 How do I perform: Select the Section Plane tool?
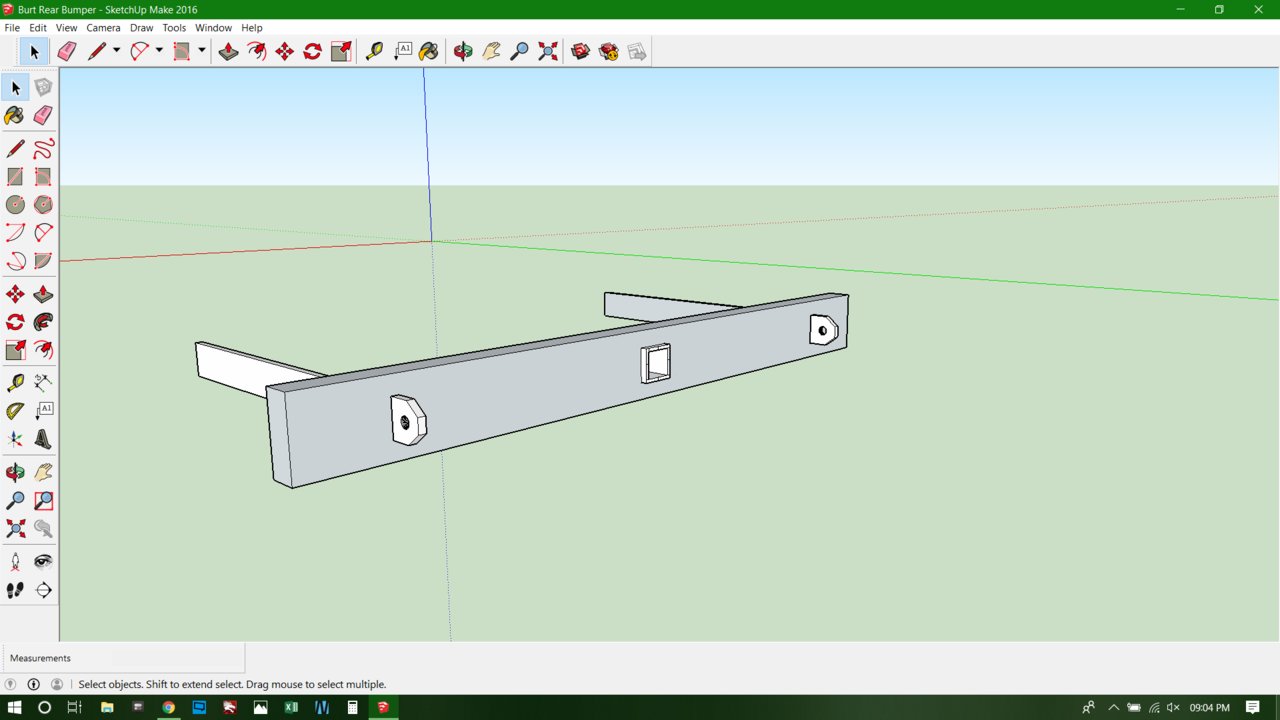pyautogui.click(x=43, y=590)
